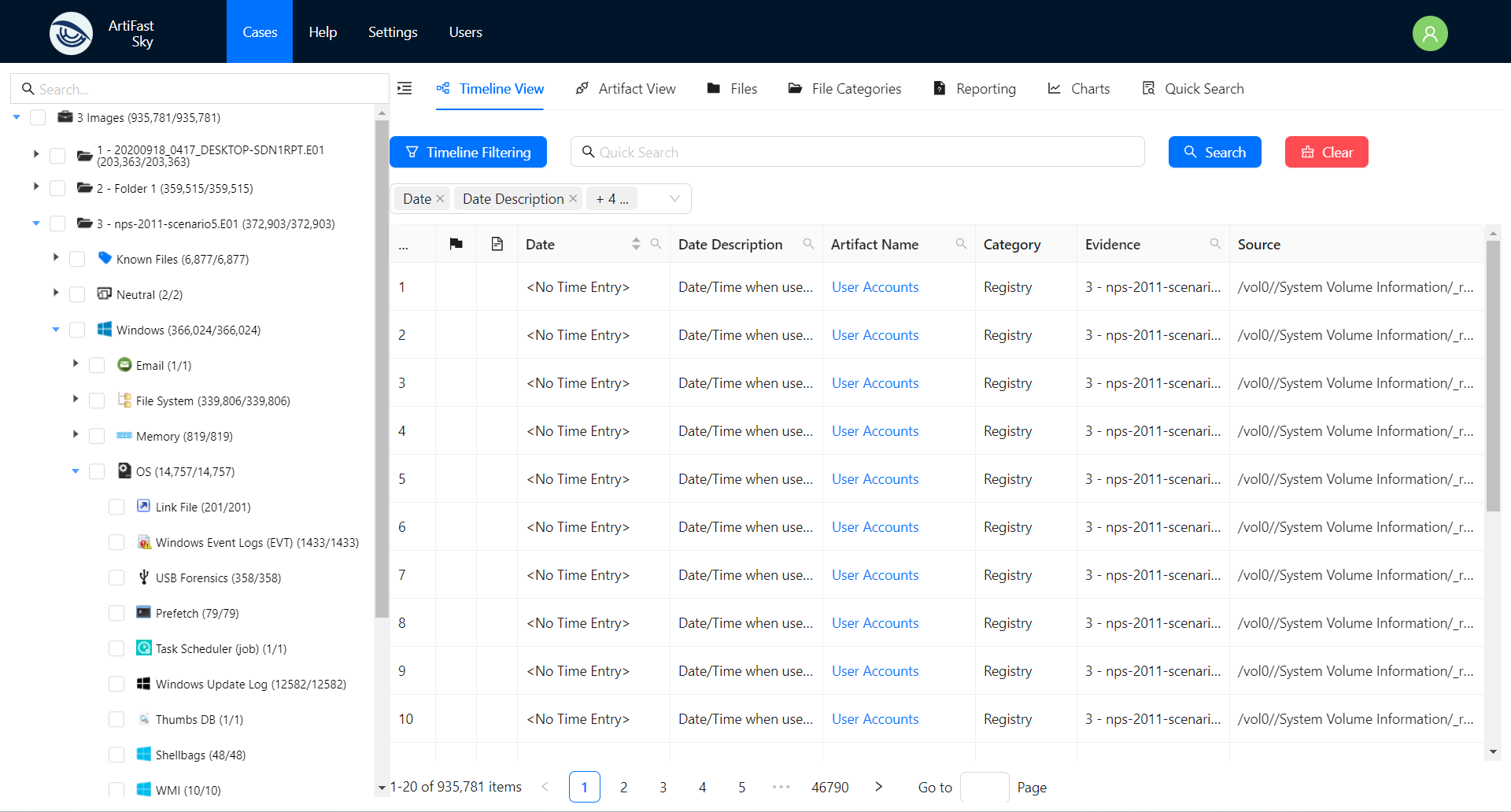Check the USB Forensics checkbox
1511x812 pixels.
[x=116, y=578]
